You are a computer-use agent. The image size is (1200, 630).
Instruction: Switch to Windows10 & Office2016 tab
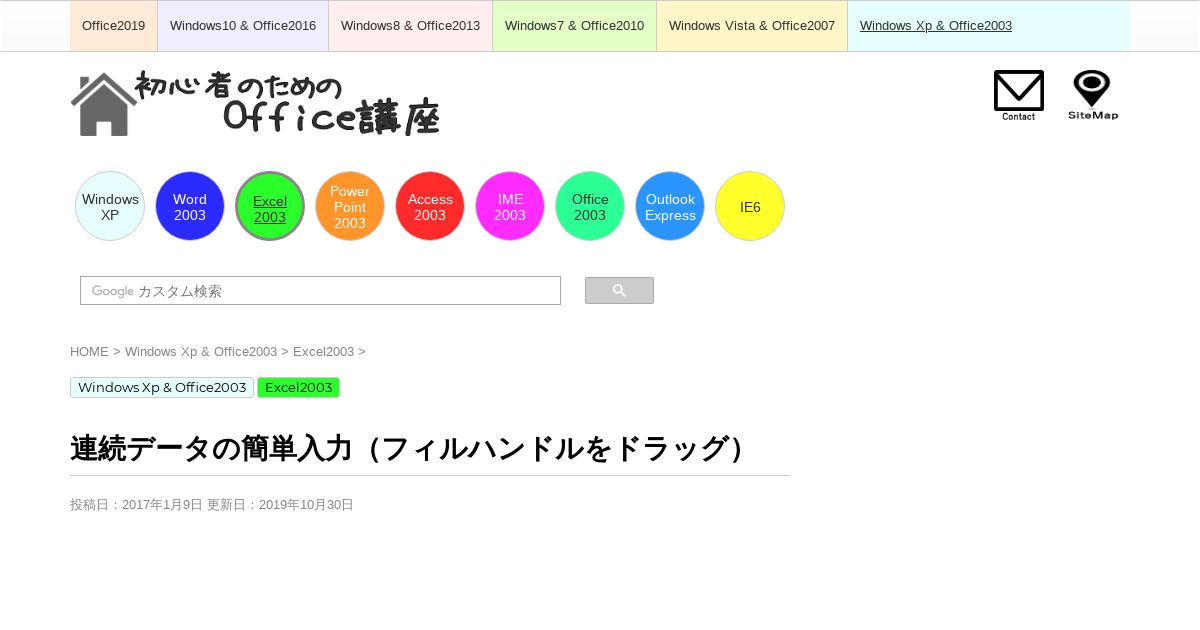243,26
